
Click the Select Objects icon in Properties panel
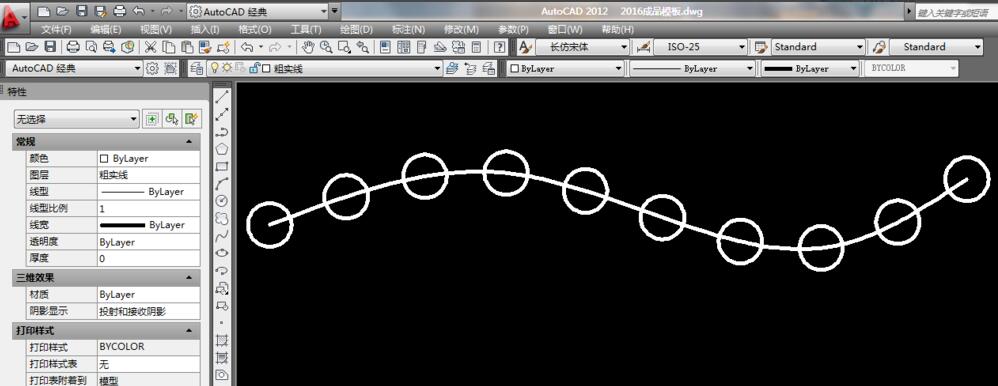(171, 118)
